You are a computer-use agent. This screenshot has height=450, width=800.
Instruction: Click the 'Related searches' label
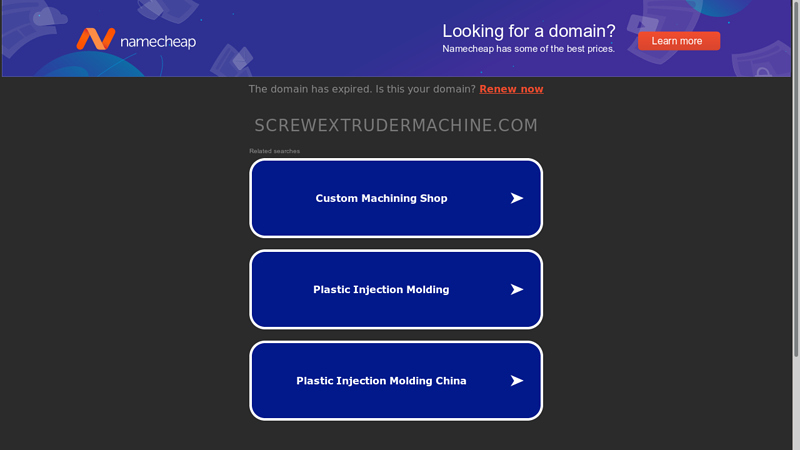[274, 151]
